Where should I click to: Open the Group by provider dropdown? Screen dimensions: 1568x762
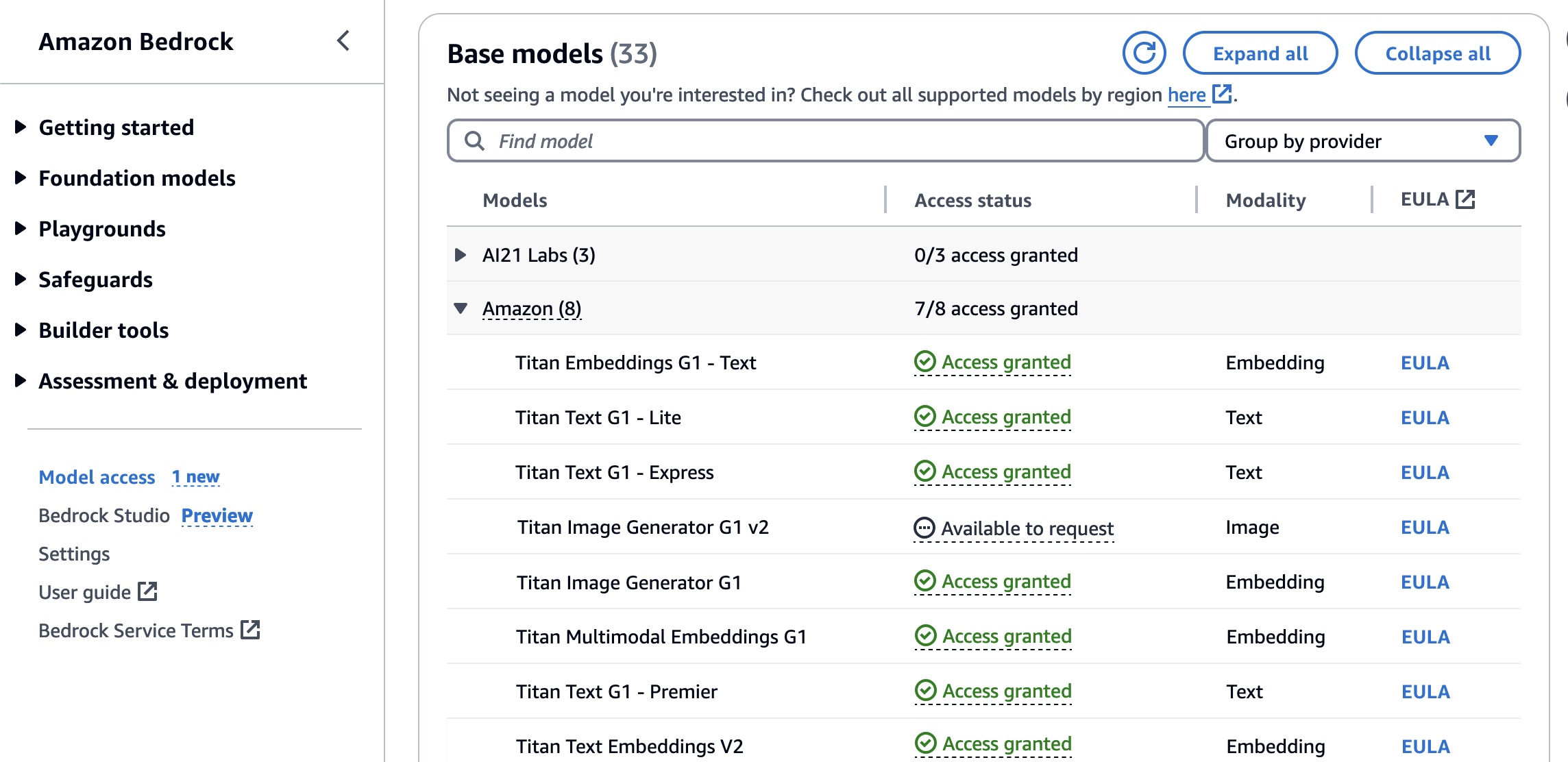(x=1362, y=141)
